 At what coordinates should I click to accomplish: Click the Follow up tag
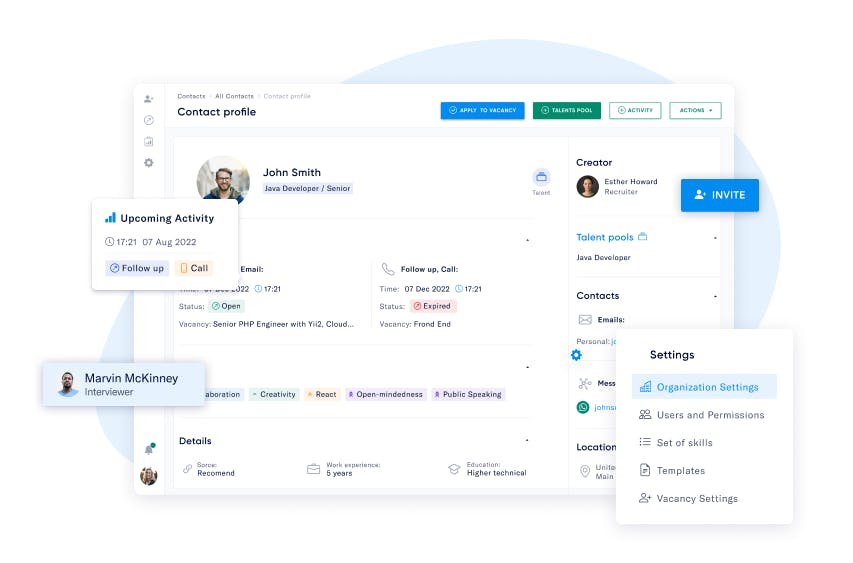click(x=137, y=268)
